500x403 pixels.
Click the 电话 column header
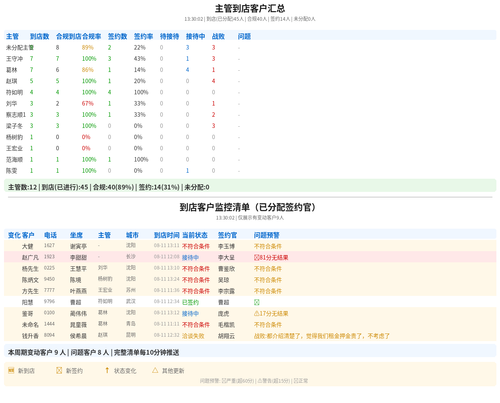coord(50,235)
